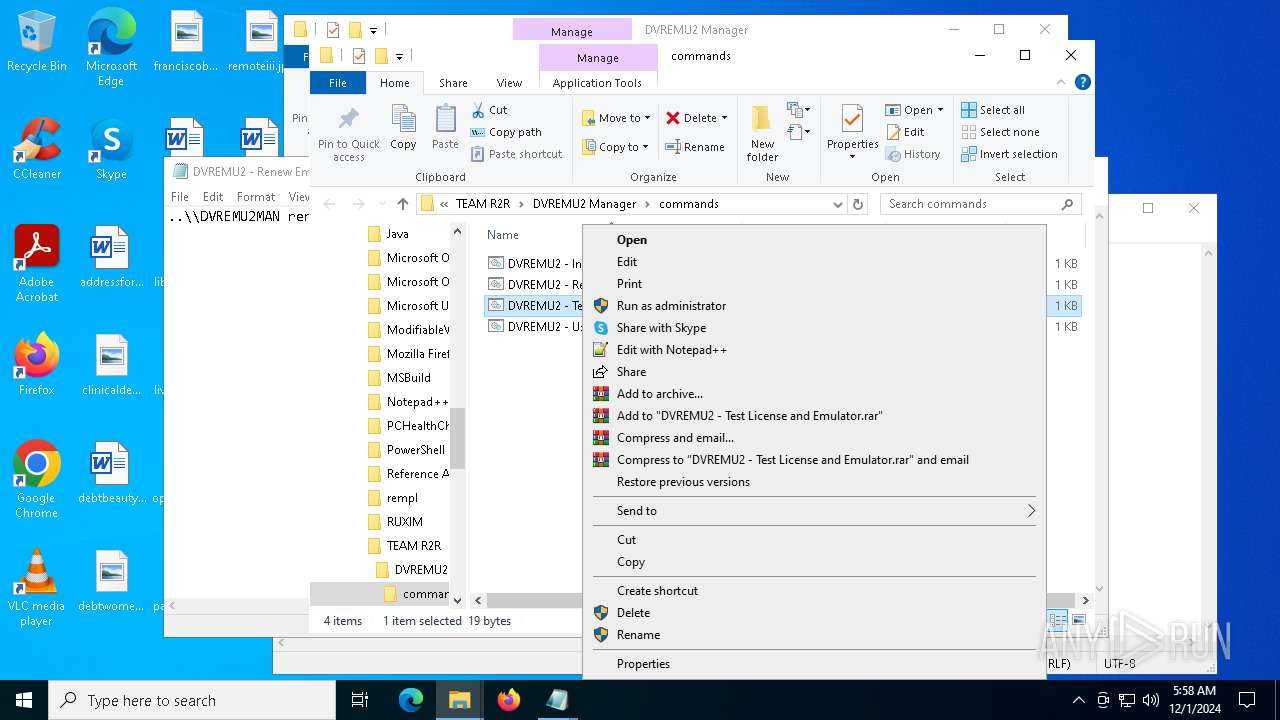Screen dimensions: 1280x720
Task: Open Firefox from the taskbar
Action: [509, 700]
